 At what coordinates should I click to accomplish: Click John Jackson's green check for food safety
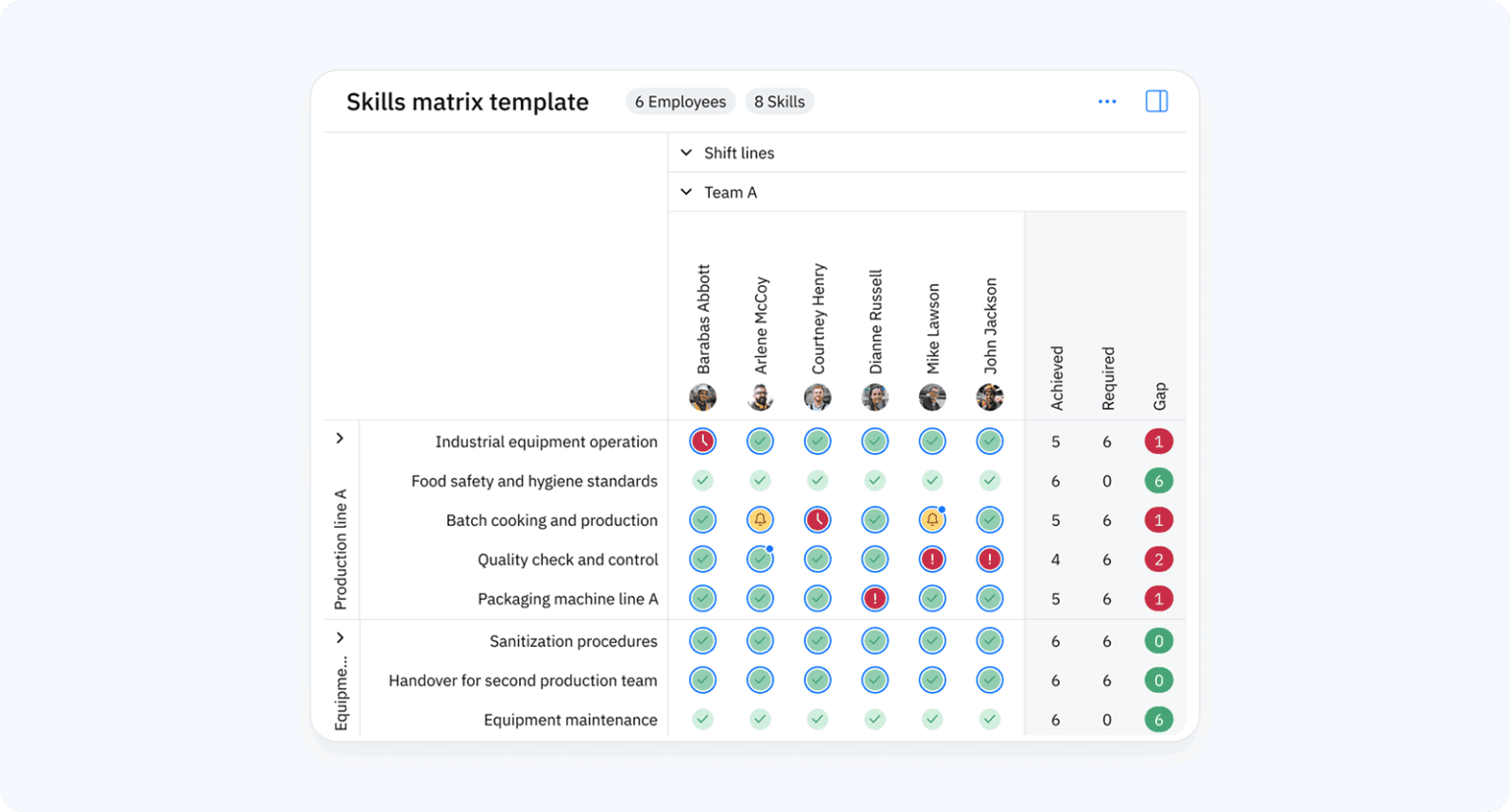coord(989,481)
